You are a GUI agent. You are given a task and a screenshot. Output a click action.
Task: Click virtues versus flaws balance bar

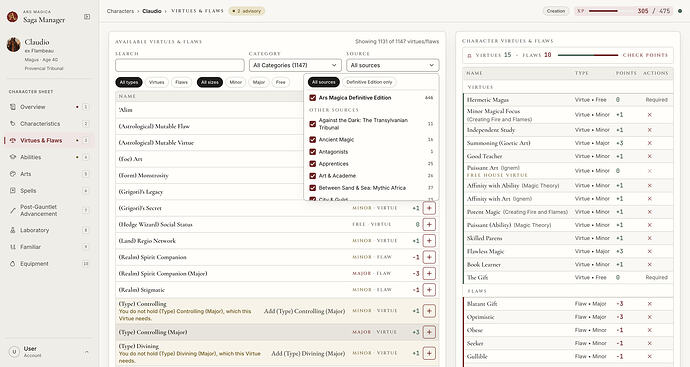tap(588, 55)
